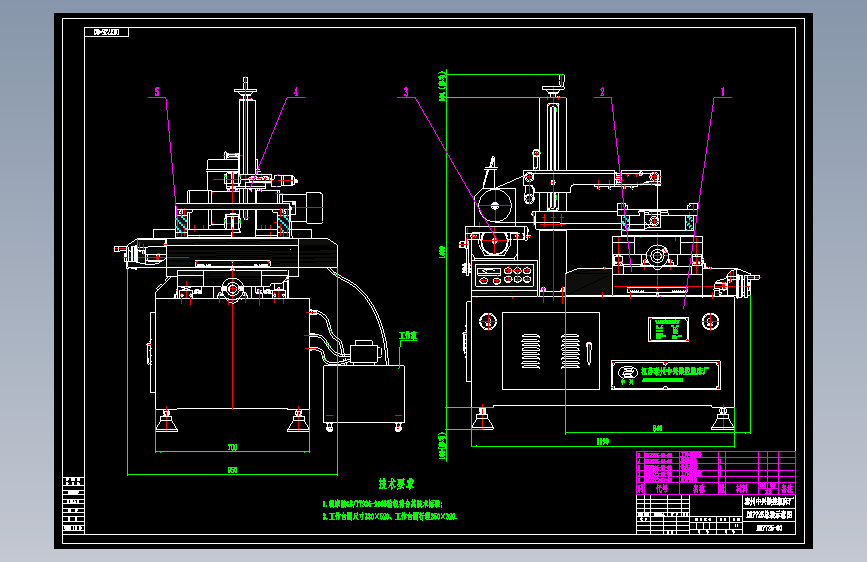Select the revision table on left border
This screenshot has height=562, width=867.
tap(74, 505)
